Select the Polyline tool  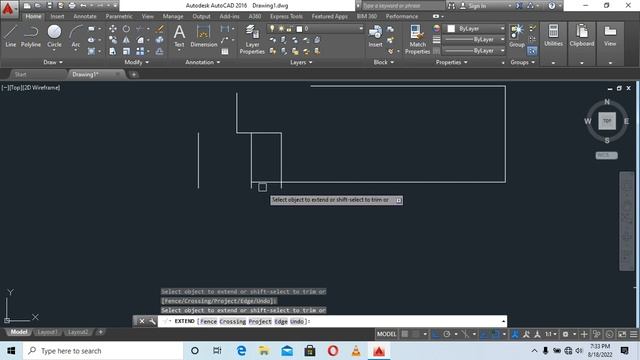[31, 36]
